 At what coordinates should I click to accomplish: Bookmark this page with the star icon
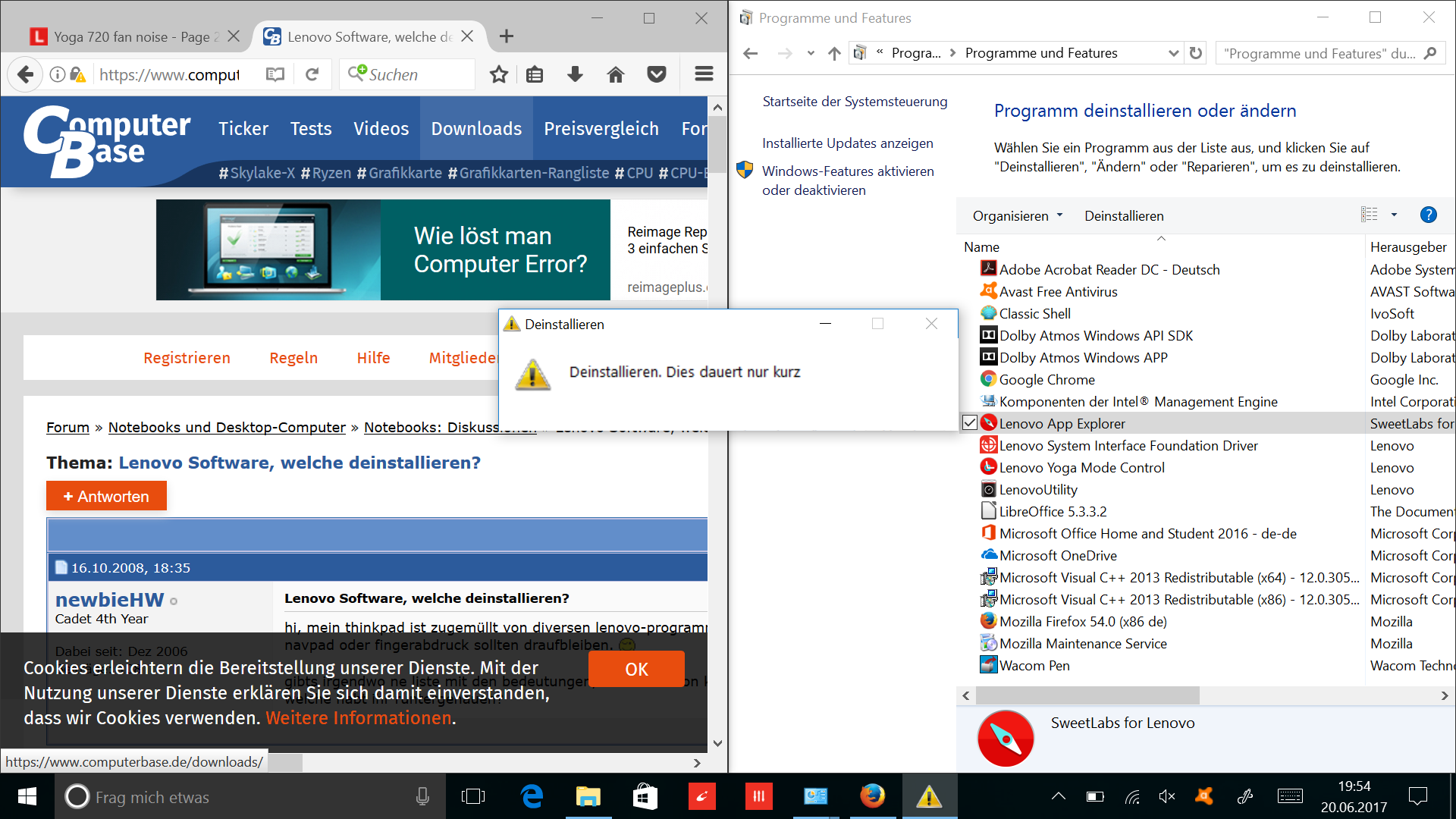pos(498,74)
